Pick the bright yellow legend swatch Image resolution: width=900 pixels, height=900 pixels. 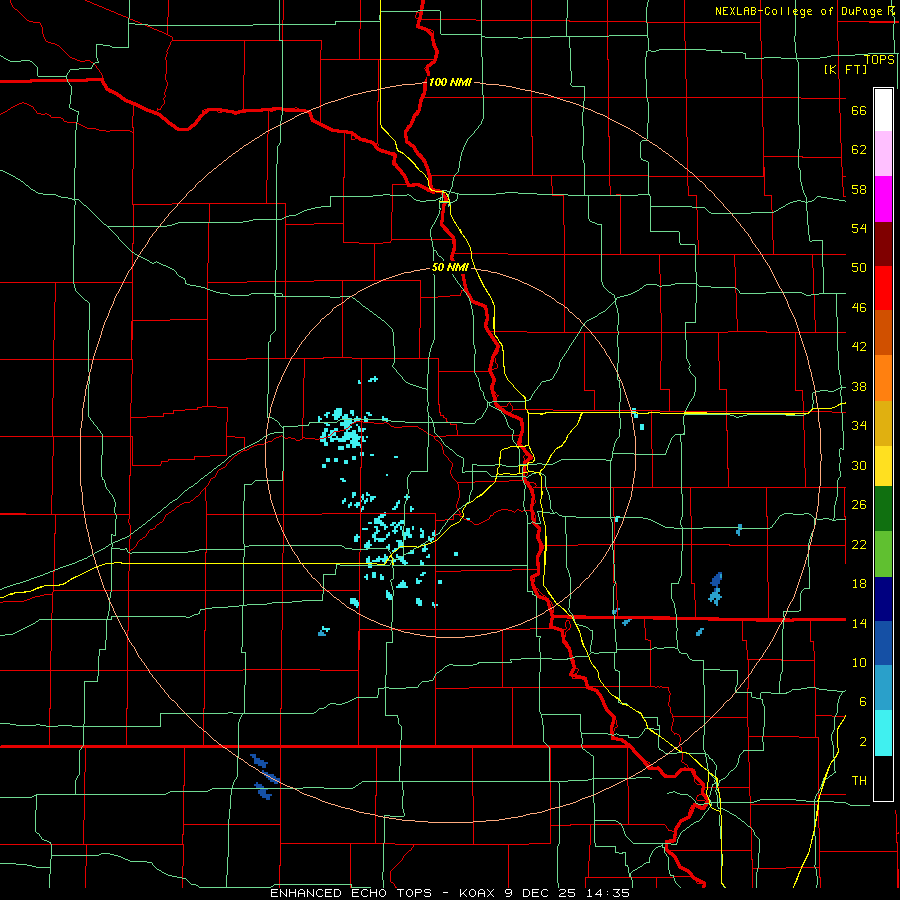tap(883, 466)
